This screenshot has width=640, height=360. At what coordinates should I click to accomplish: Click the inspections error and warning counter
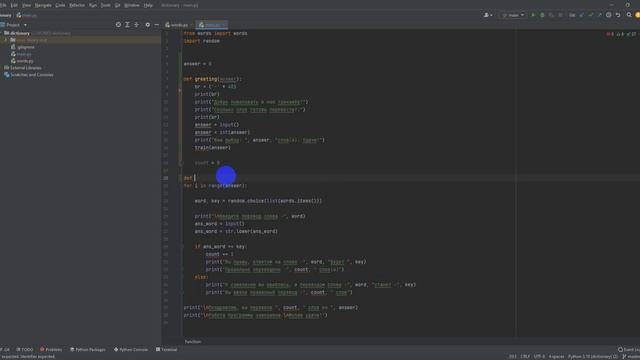pos(621,34)
